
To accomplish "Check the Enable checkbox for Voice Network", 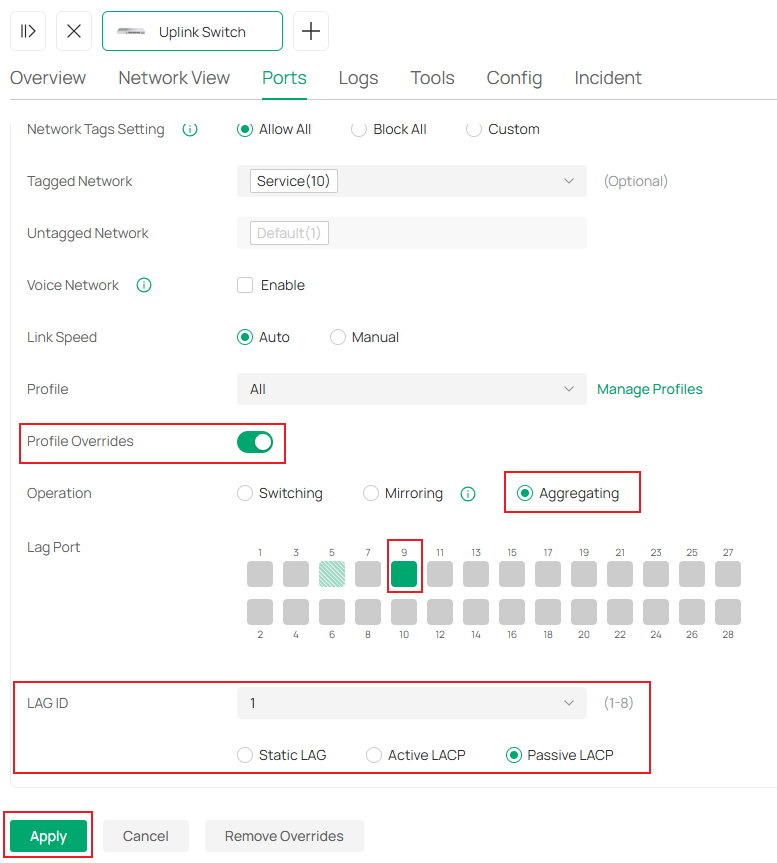I will 243,285.
